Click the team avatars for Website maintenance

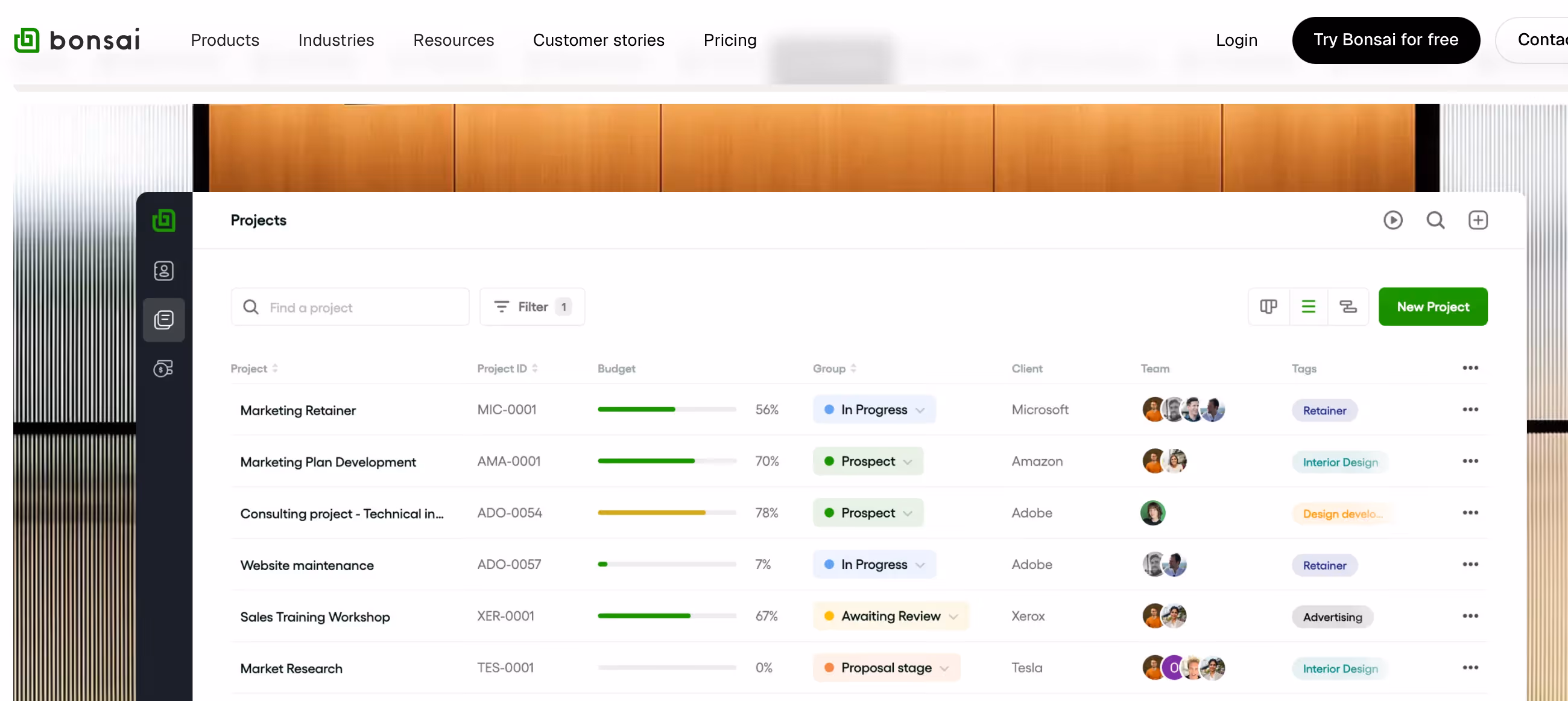(x=1165, y=565)
